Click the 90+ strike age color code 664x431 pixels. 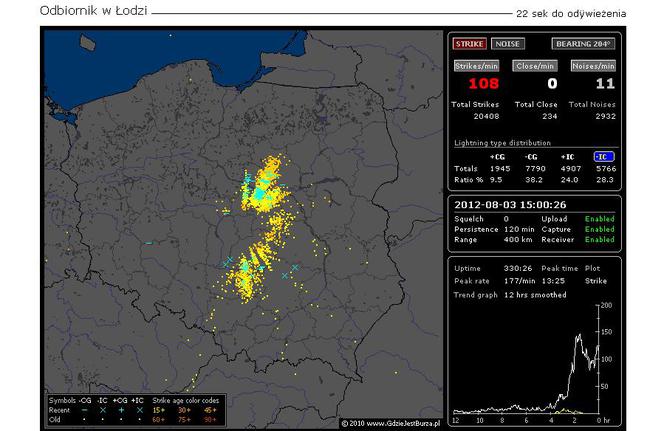[x=210, y=420]
